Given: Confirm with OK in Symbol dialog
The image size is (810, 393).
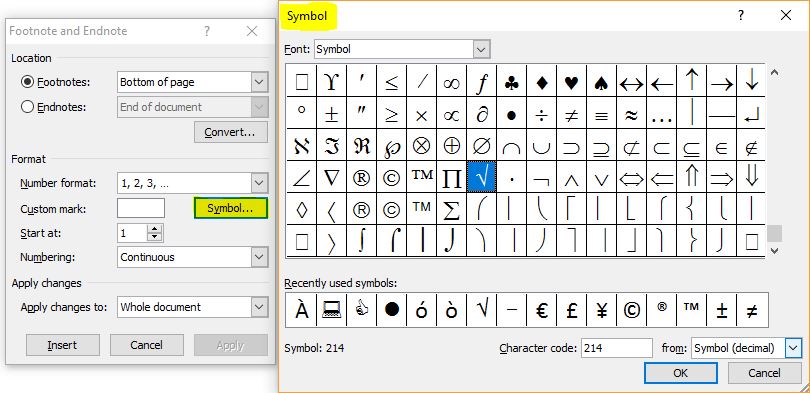Looking at the screenshot, I should 681,373.
